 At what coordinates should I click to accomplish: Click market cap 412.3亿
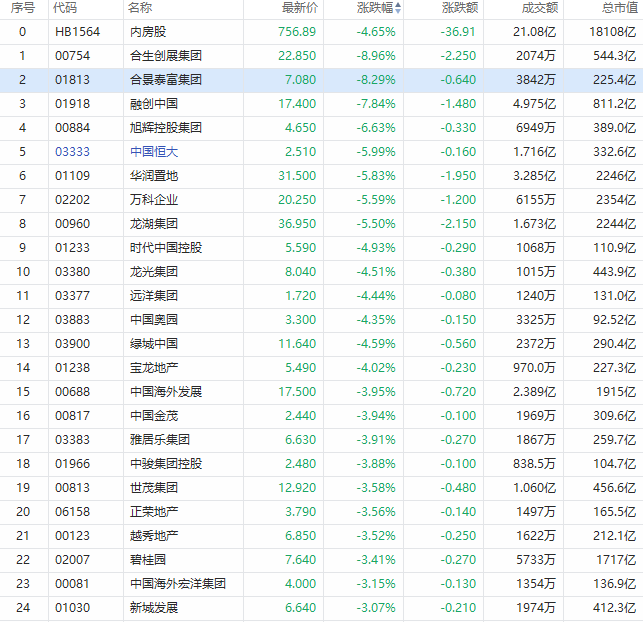click(615, 607)
